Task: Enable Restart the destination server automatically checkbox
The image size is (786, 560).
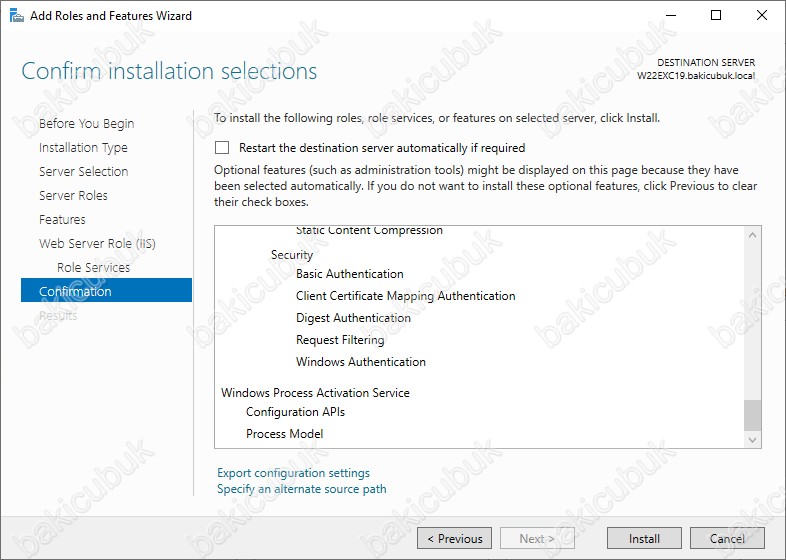Action: click(x=222, y=147)
